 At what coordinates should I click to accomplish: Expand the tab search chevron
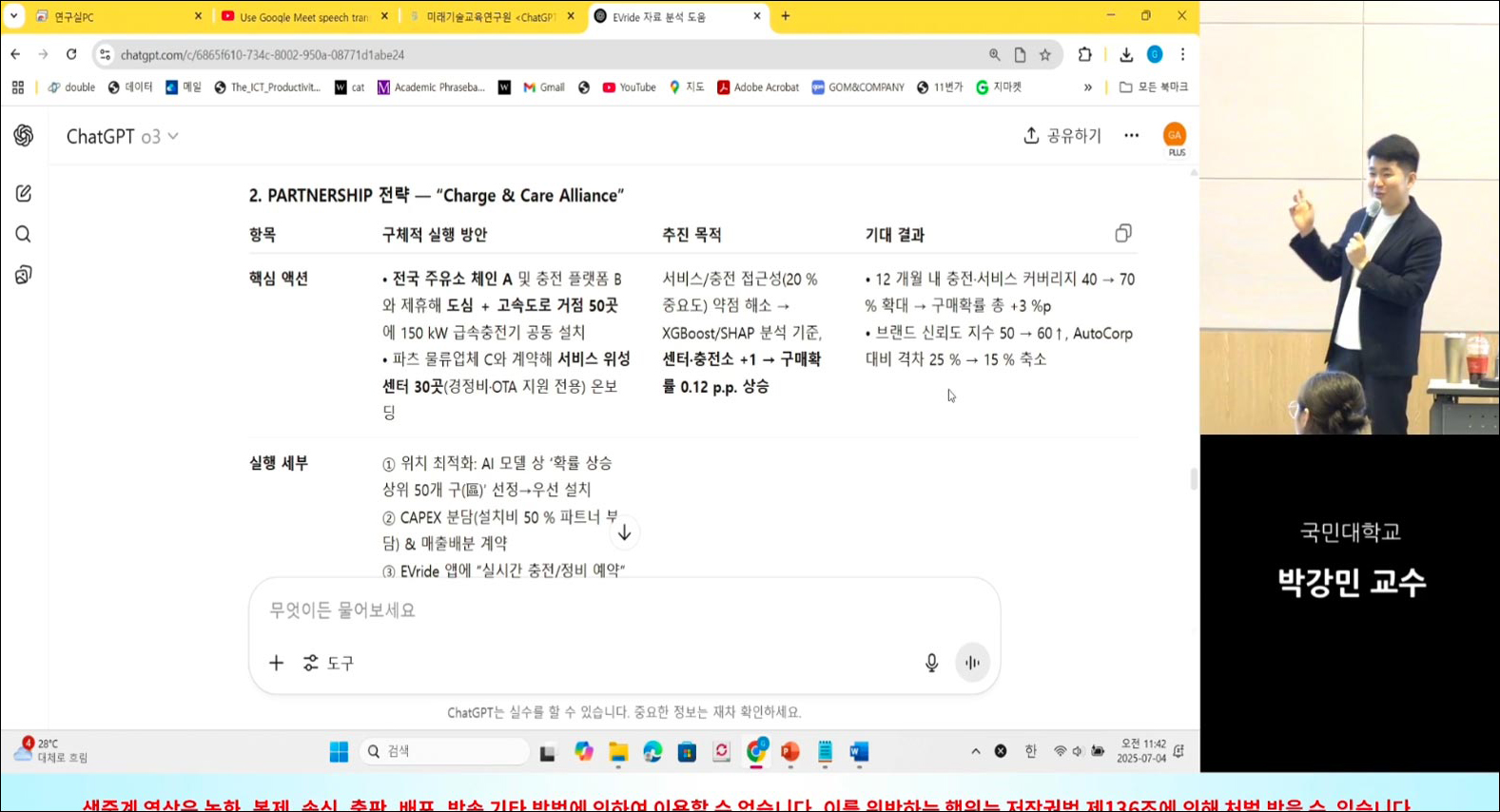click(x=13, y=15)
